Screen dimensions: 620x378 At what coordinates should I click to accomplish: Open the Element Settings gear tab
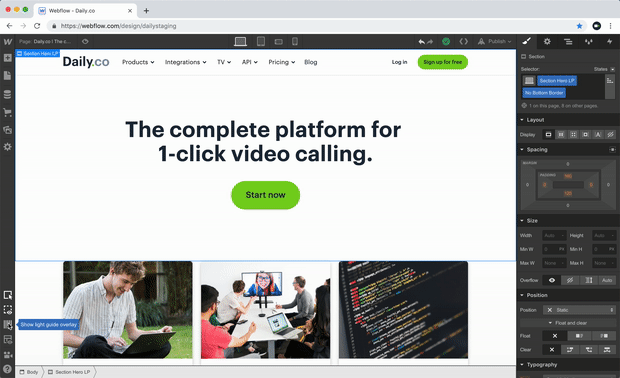(547, 42)
